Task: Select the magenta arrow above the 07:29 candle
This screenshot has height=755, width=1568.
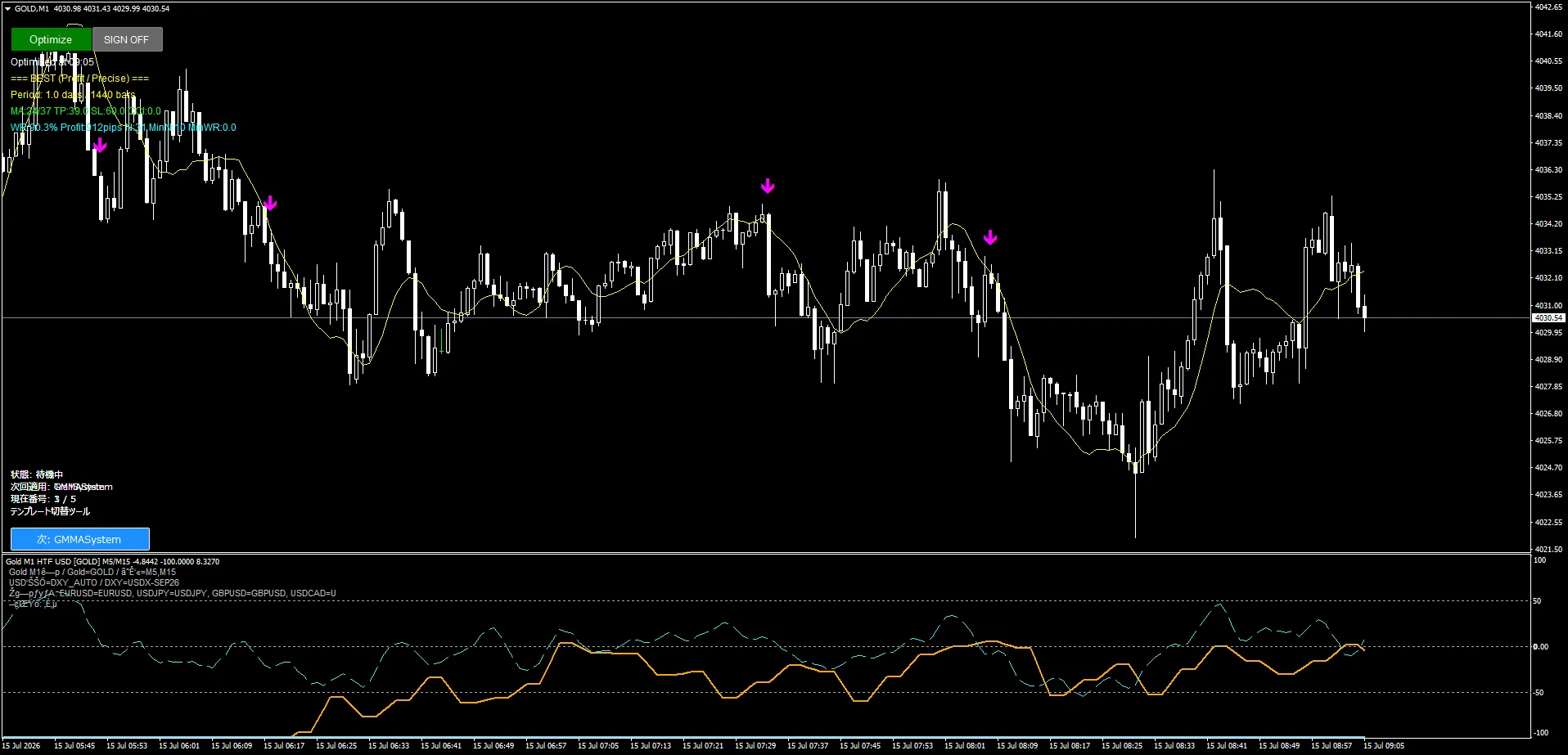Action: [x=767, y=187]
